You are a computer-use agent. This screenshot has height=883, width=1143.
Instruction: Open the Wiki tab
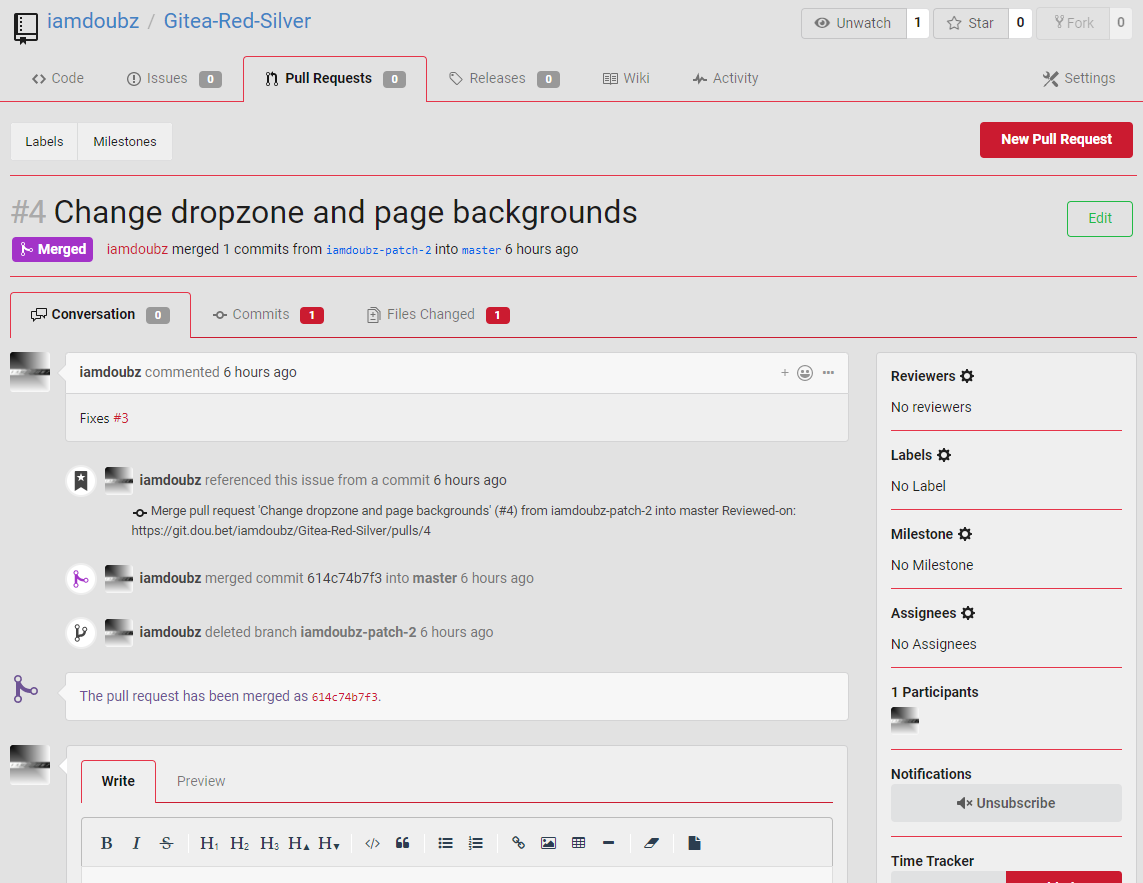[626, 78]
